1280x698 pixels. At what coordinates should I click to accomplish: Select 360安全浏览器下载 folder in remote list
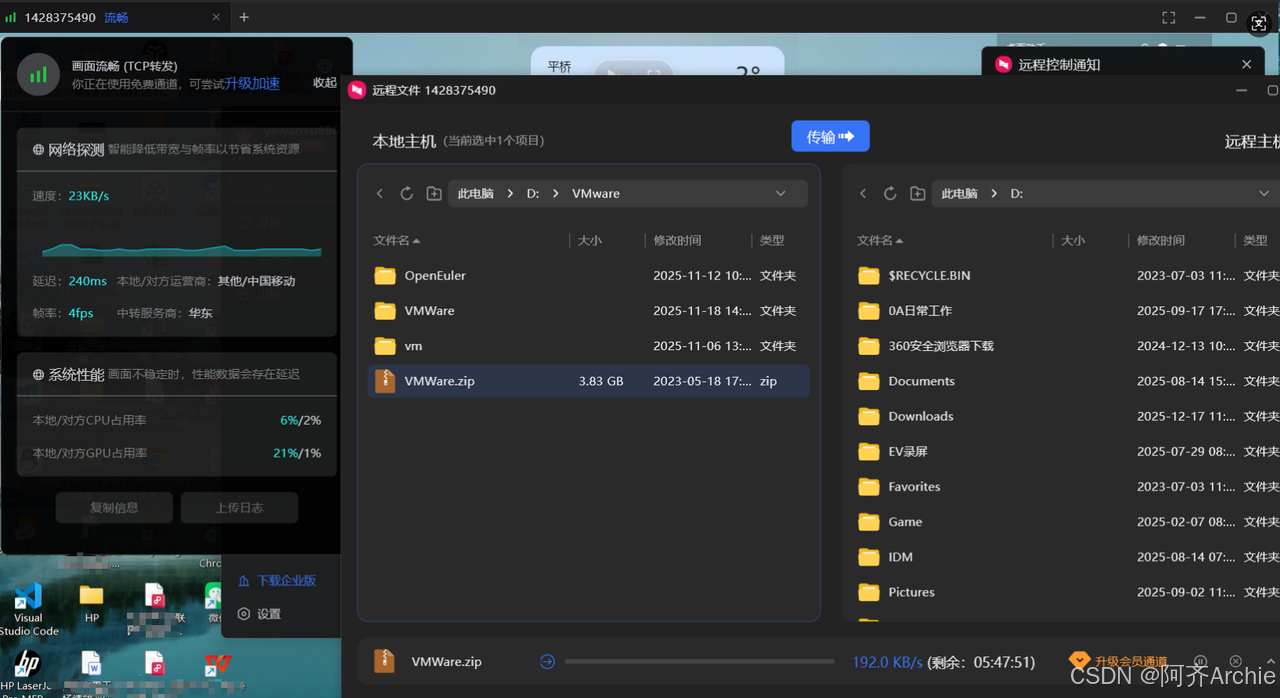click(1065, 346)
